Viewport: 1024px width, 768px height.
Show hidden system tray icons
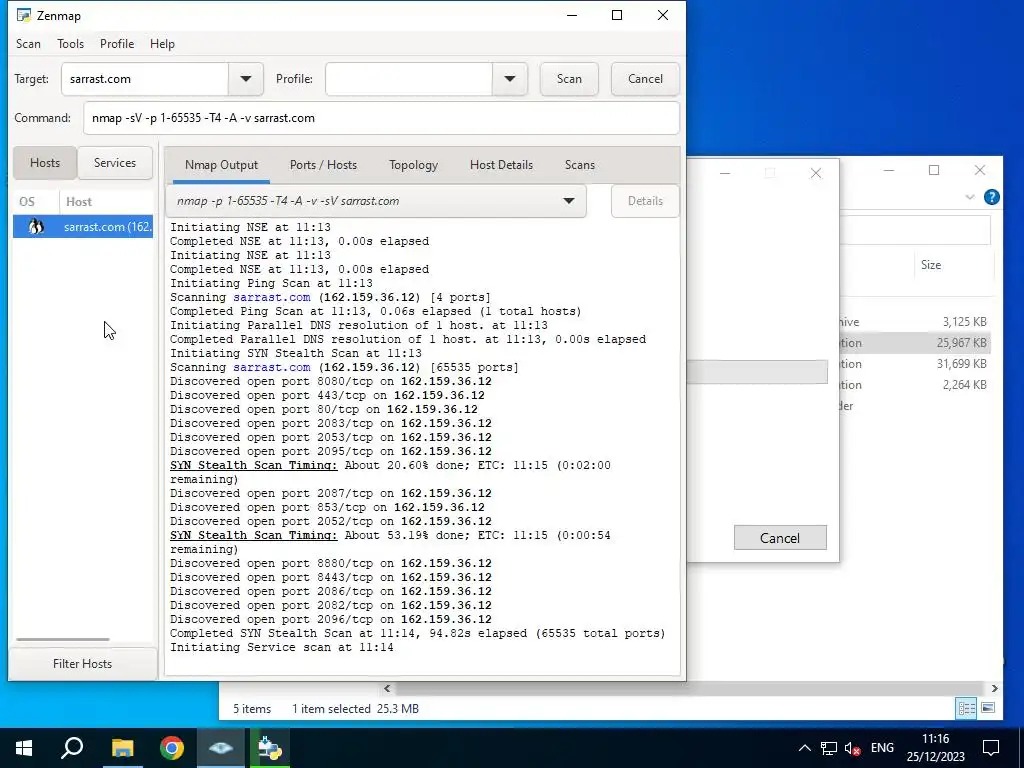point(805,748)
